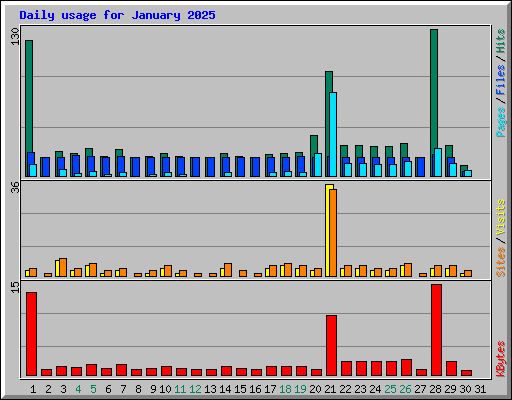
Task: Click the orange Sites bar for day 3
Action: (63, 267)
